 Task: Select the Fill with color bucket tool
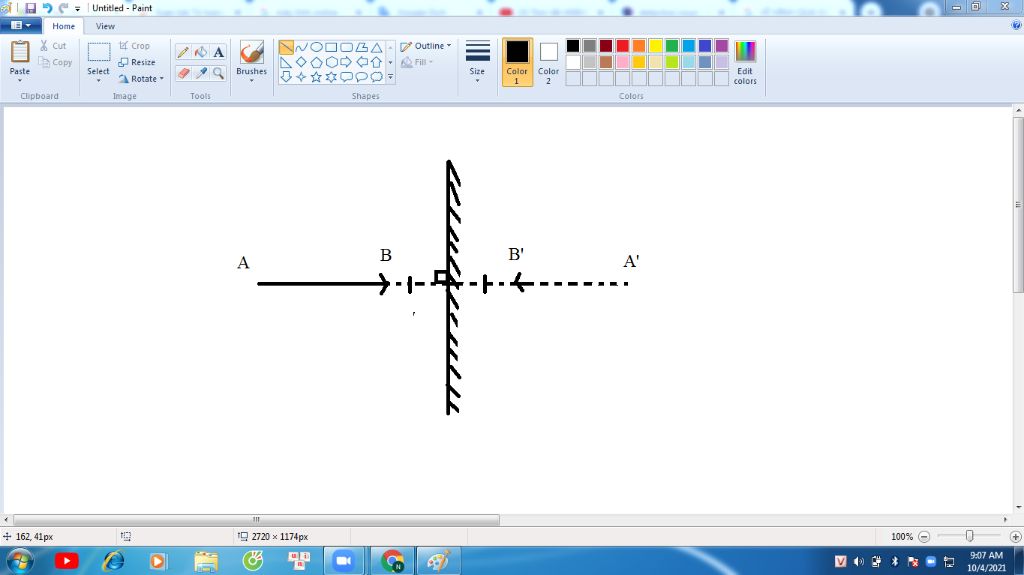(201, 52)
